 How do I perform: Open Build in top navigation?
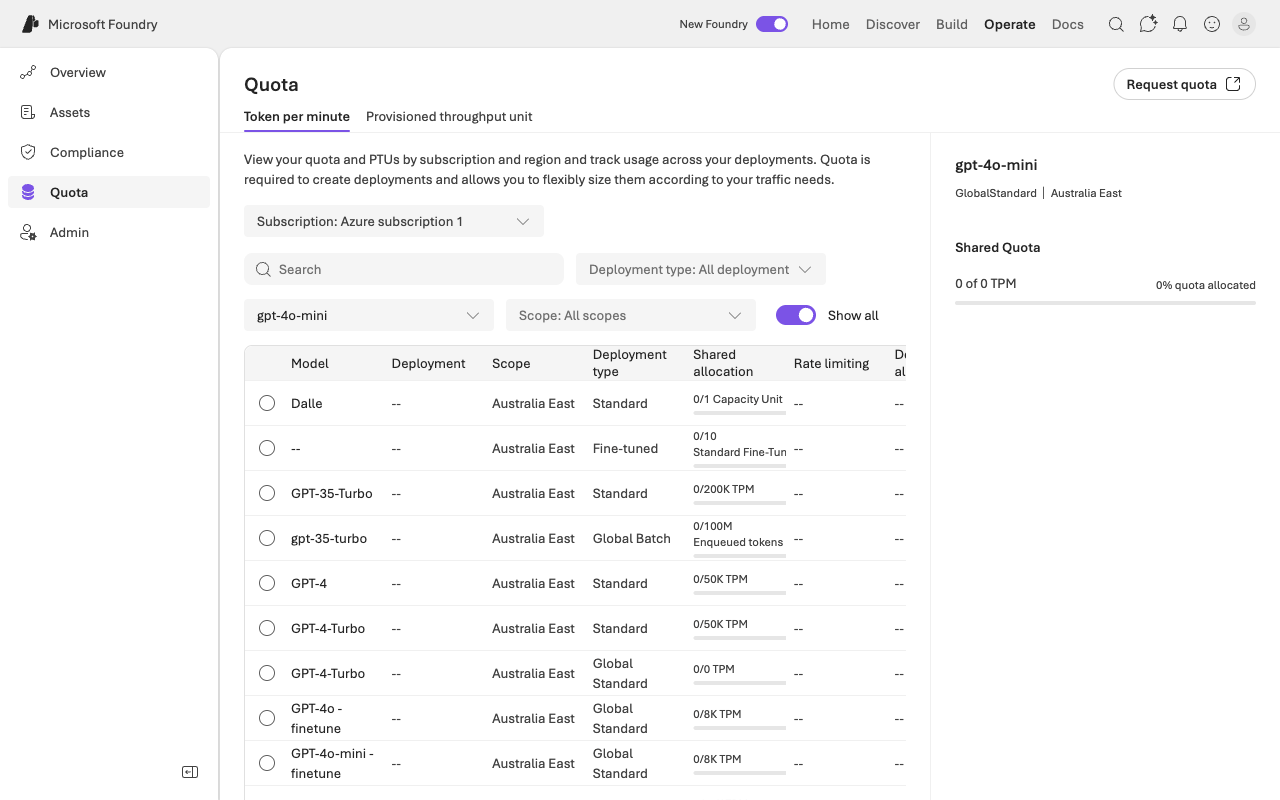click(x=952, y=24)
